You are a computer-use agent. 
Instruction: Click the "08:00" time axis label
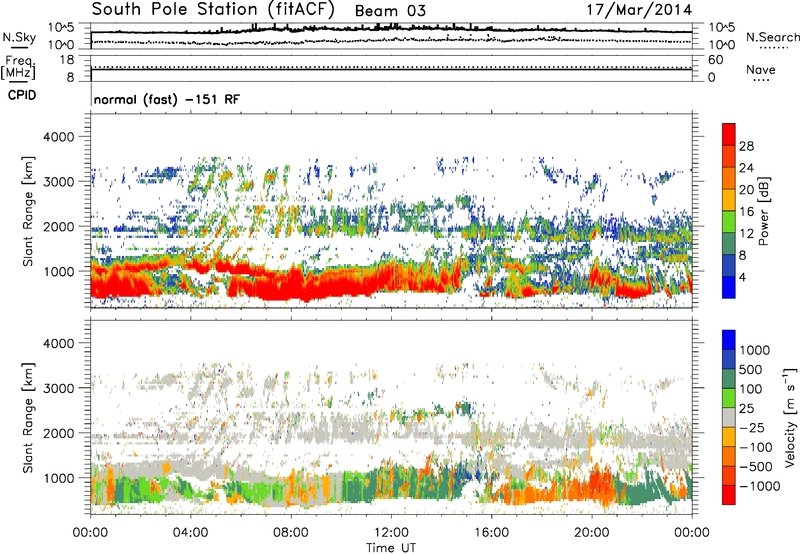pyautogui.click(x=291, y=533)
